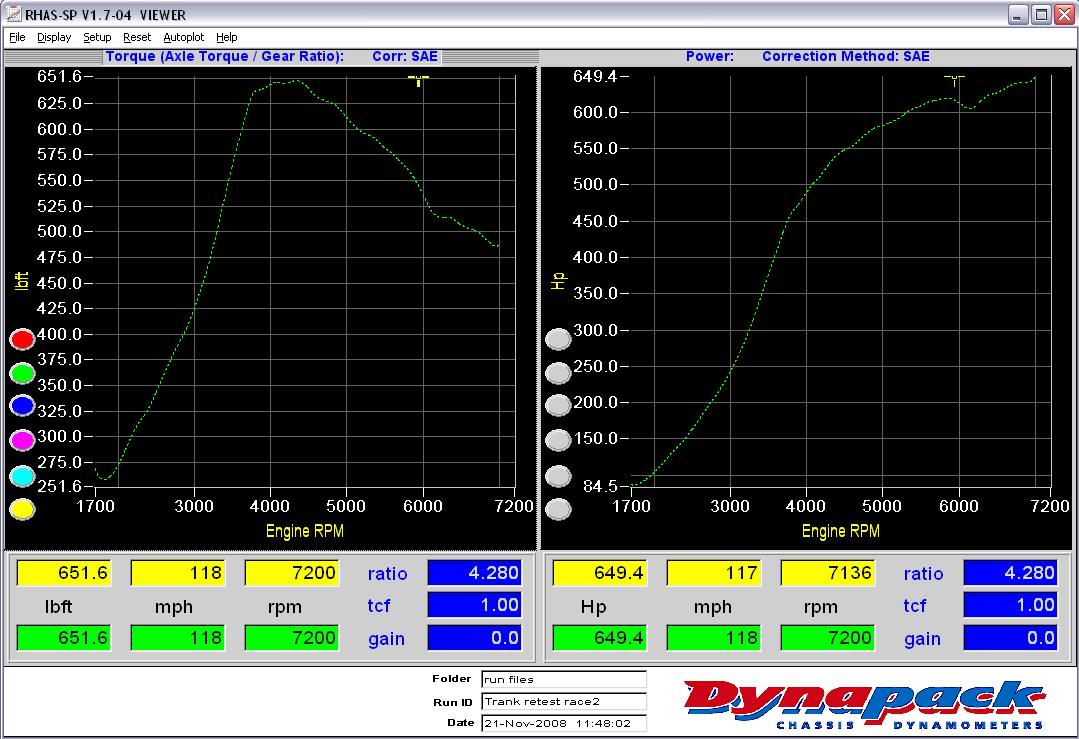This screenshot has height=739, width=1079.
Task: Click the yellow 7136 rpm field
Action: [x=828, y=573]
